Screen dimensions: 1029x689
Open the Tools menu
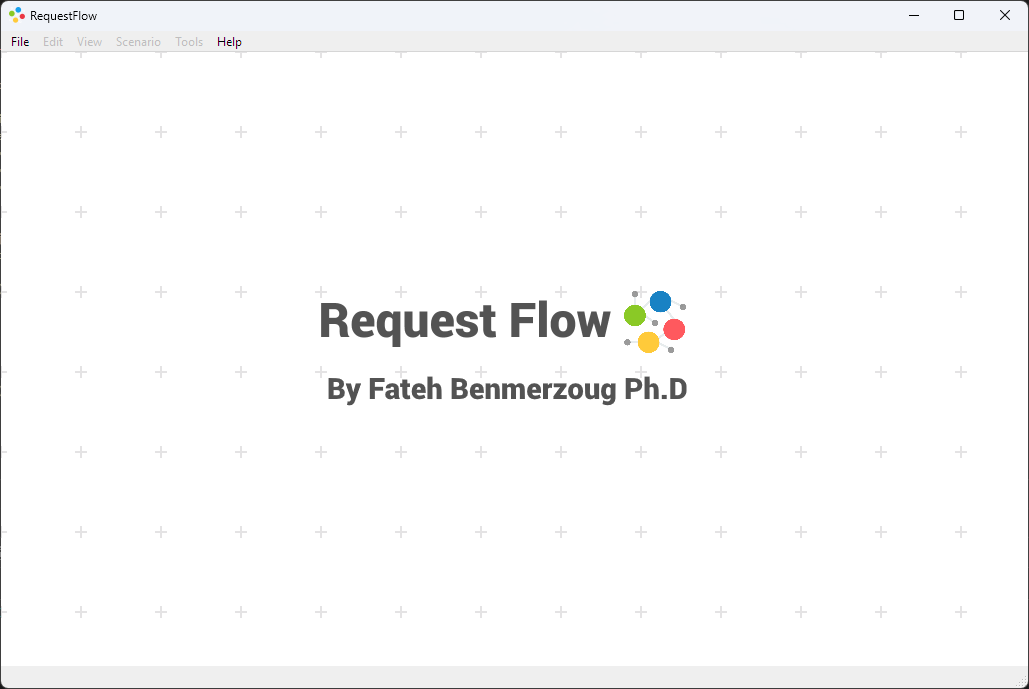pyautogui.click(x=189, y=42)
